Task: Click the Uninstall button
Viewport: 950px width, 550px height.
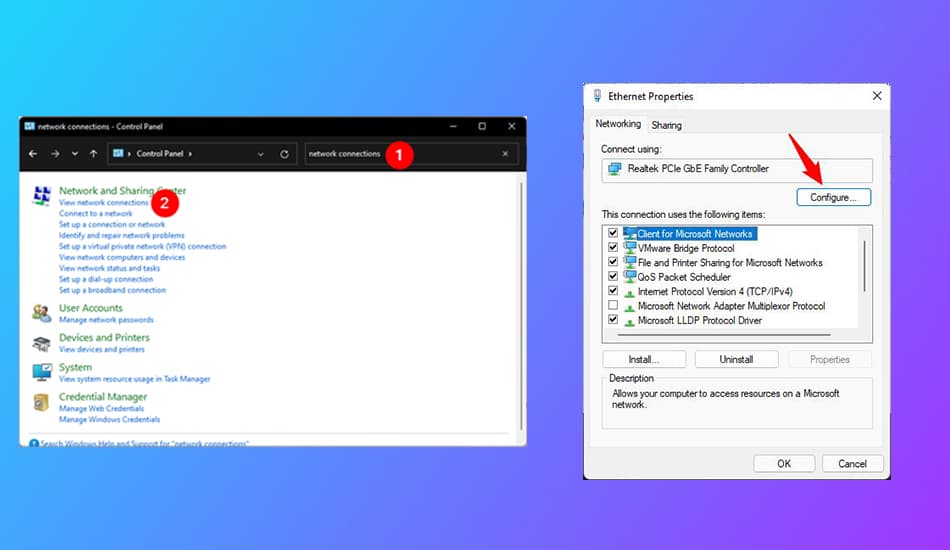Action: (x=736, y=359)
